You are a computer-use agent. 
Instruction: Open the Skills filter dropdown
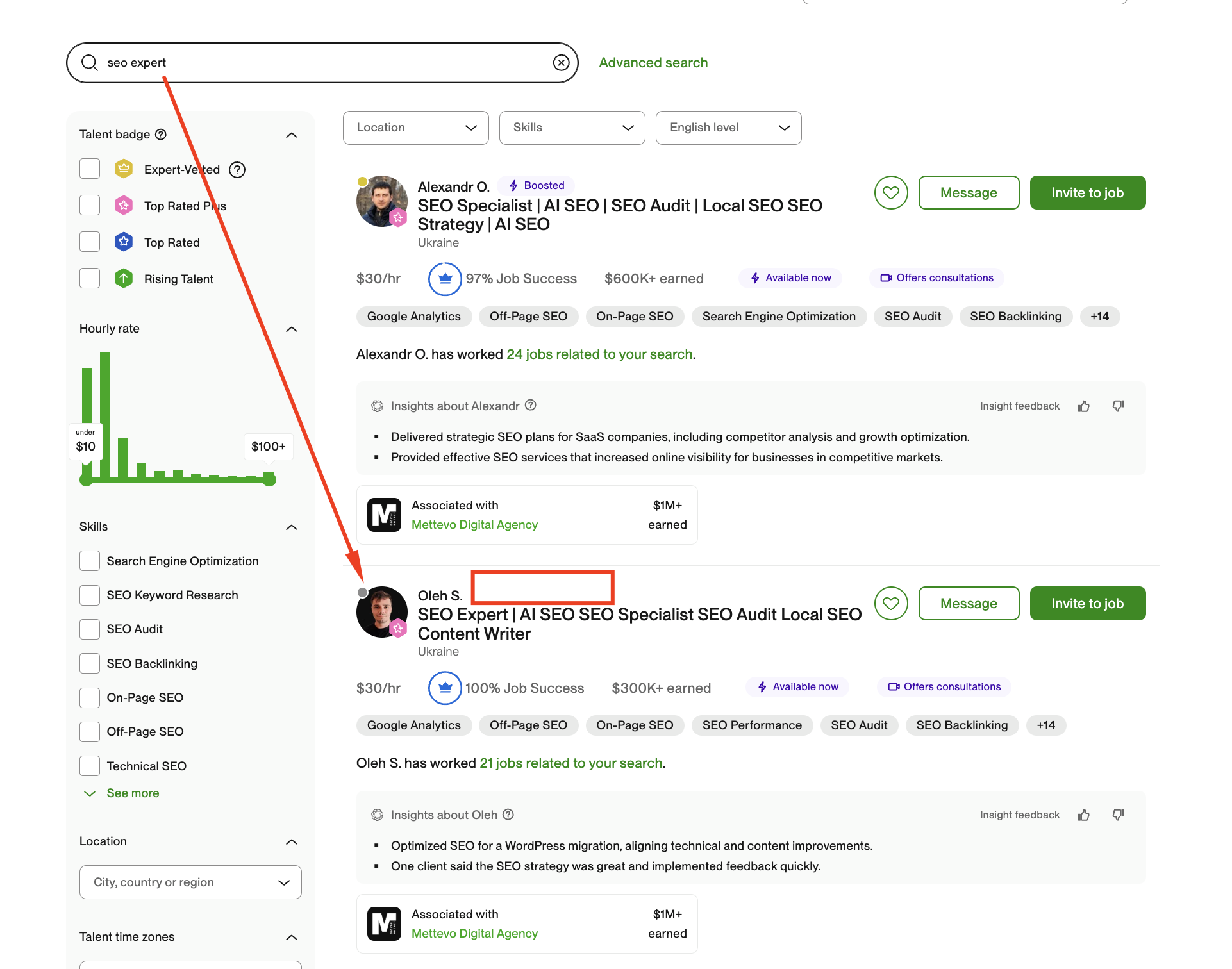coord(572,128)
